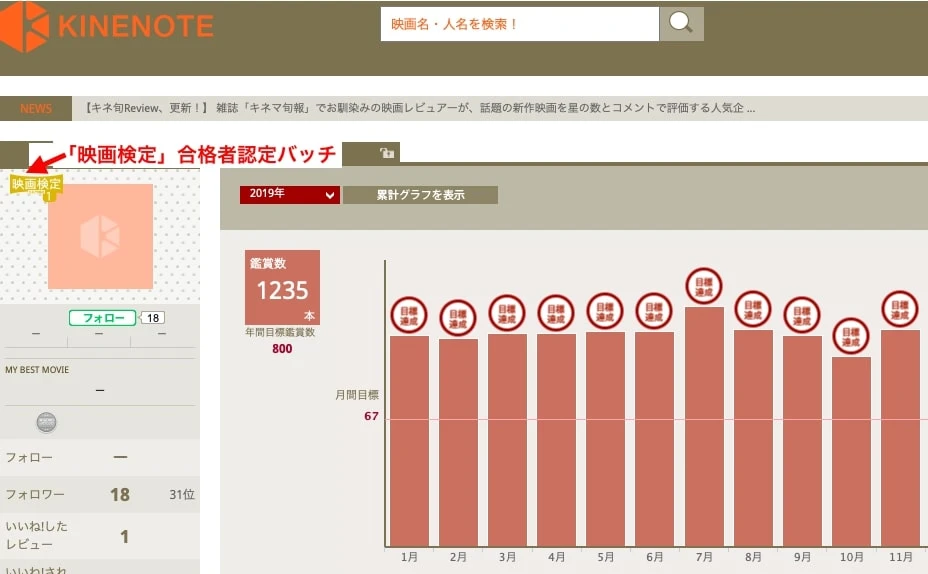Focus the 映画名・人名を検索 search field
This screenshot has height=574, width=928.
coord(519,24)
